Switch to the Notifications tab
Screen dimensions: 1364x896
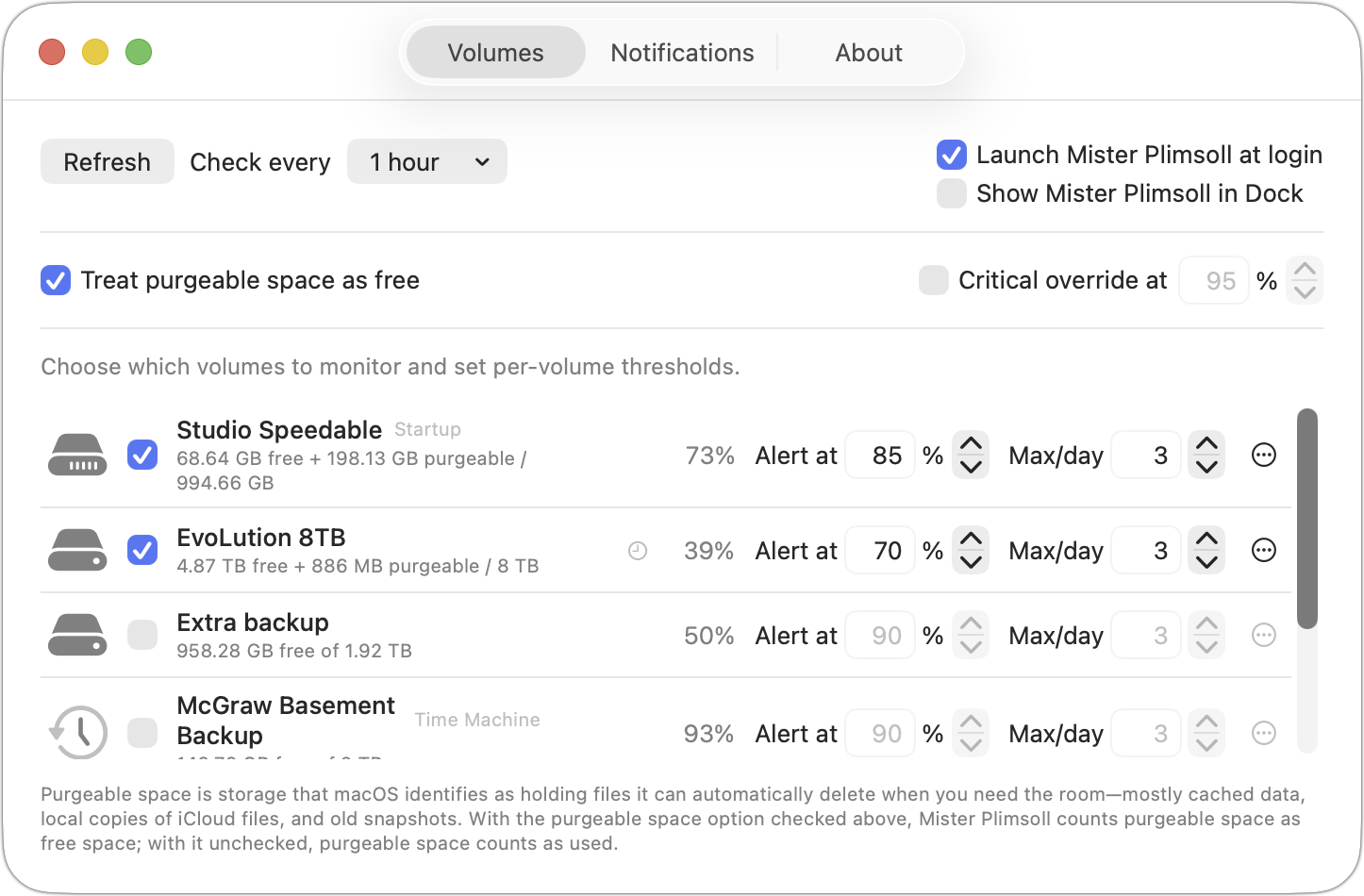682,53
